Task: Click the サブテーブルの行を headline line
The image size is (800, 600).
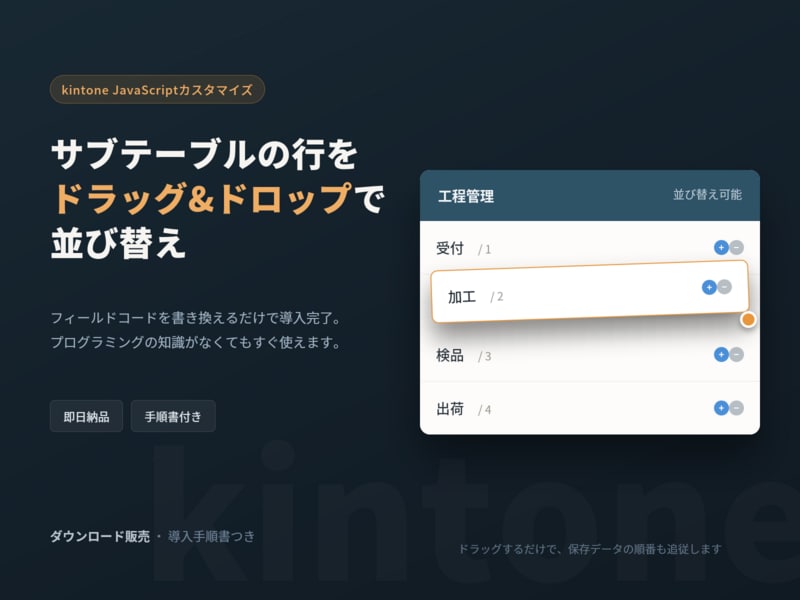Action: pos(205,154)
